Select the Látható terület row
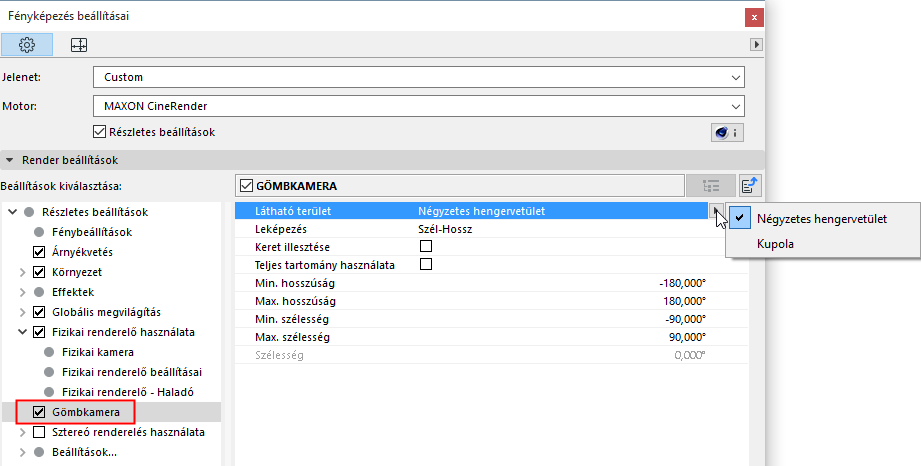Screen dimensions: 921x466 [x=472, y=211]
